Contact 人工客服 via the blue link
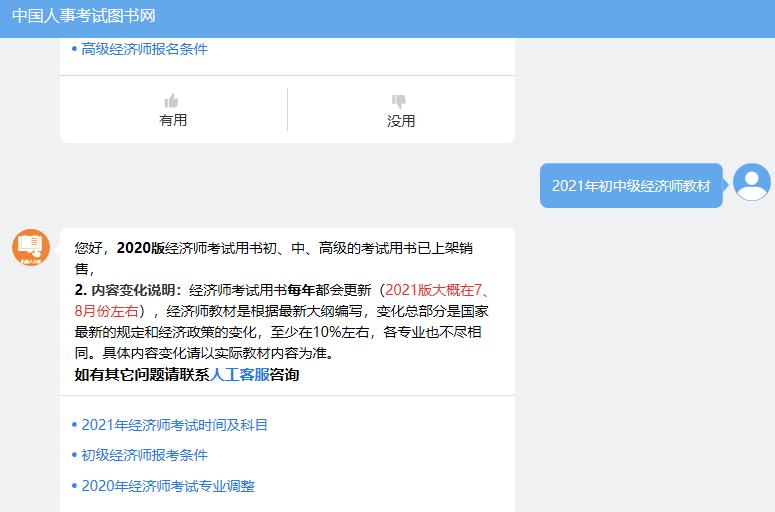The width and height of the screenshot is (775, 512). coord(240,375)
